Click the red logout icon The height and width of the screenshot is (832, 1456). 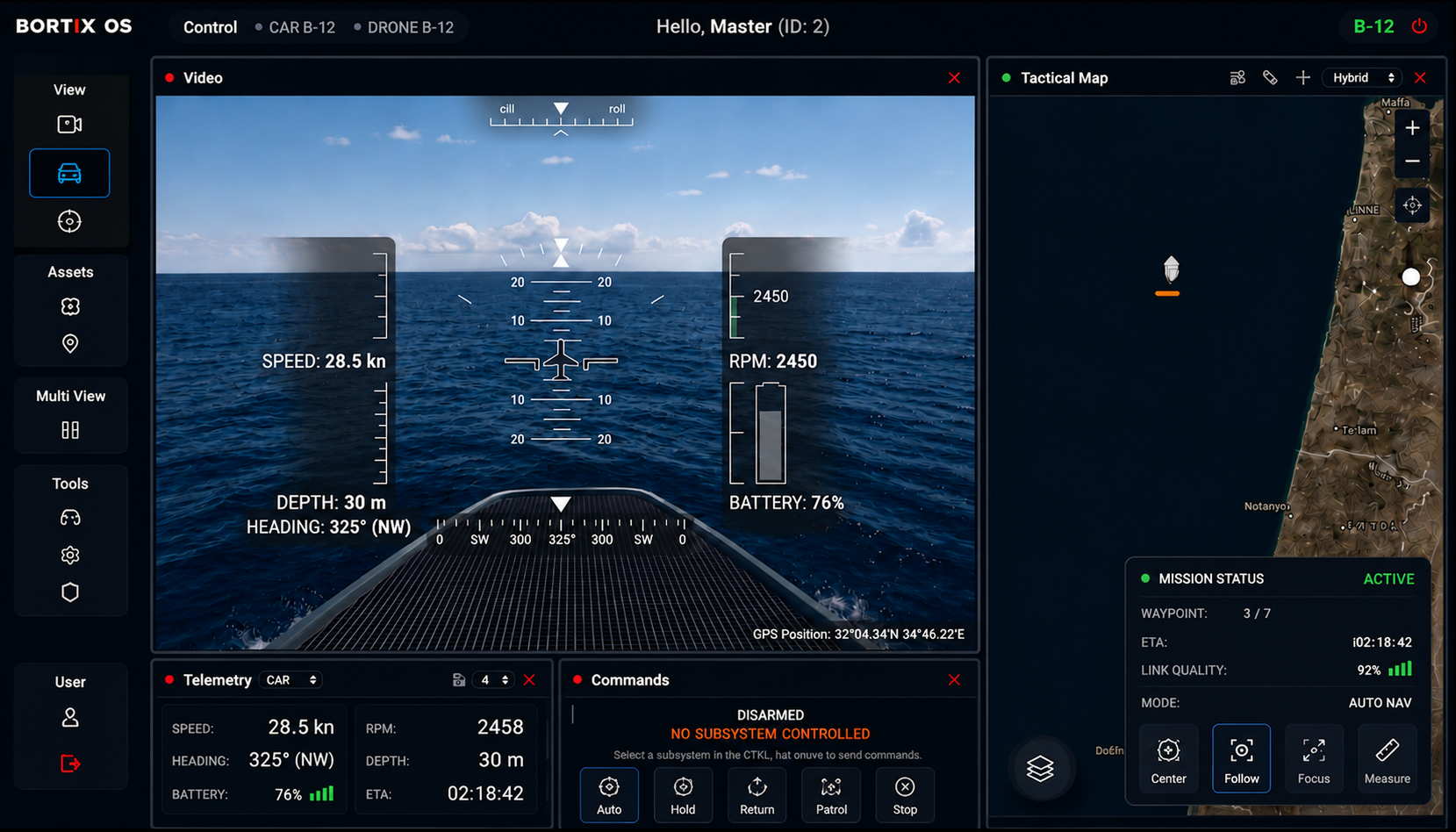(70, 764)
